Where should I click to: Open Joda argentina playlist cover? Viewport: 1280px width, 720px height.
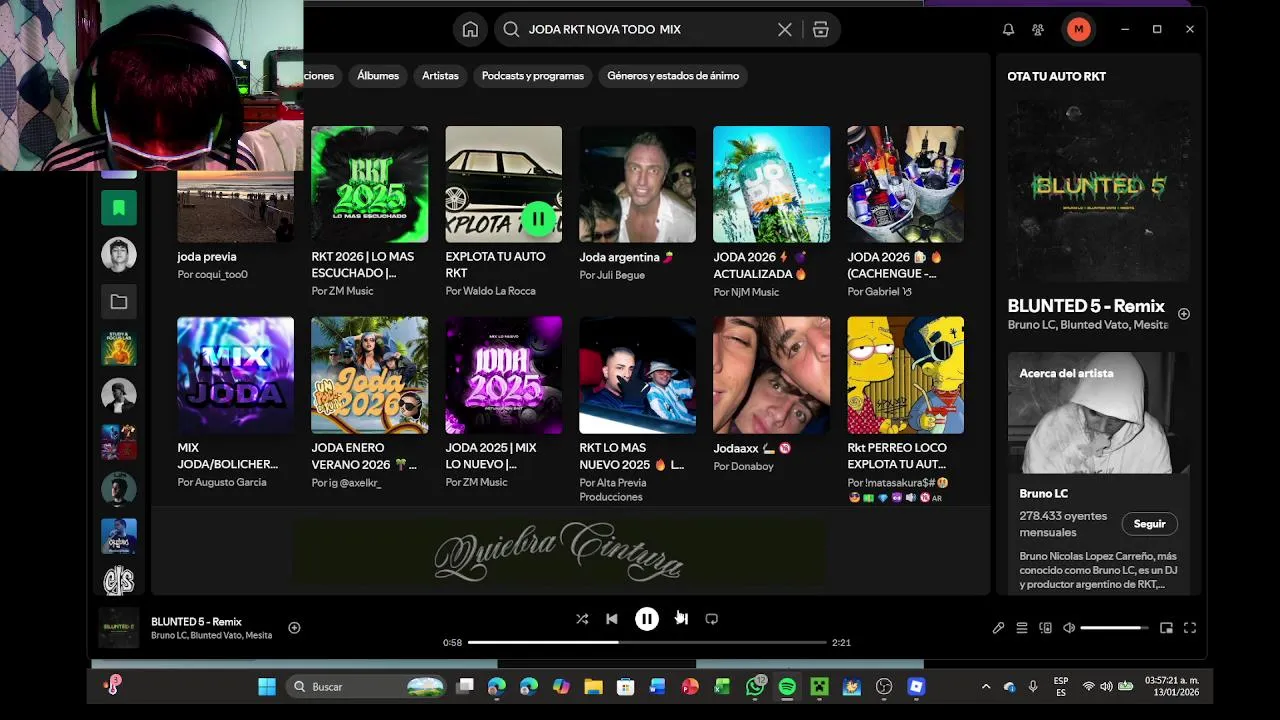pos(637,184)
